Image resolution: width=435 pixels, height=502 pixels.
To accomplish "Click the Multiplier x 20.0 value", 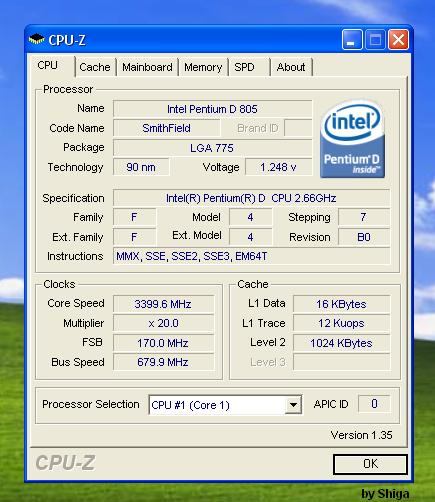I will (163, 323).
